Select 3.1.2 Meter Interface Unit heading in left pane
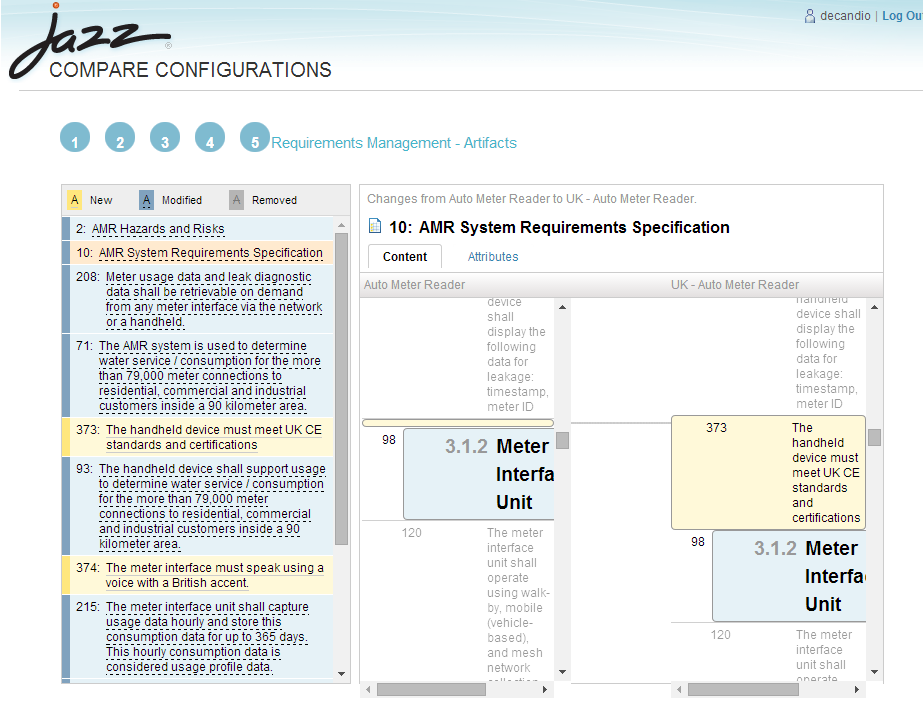 [x=479, y=474]
